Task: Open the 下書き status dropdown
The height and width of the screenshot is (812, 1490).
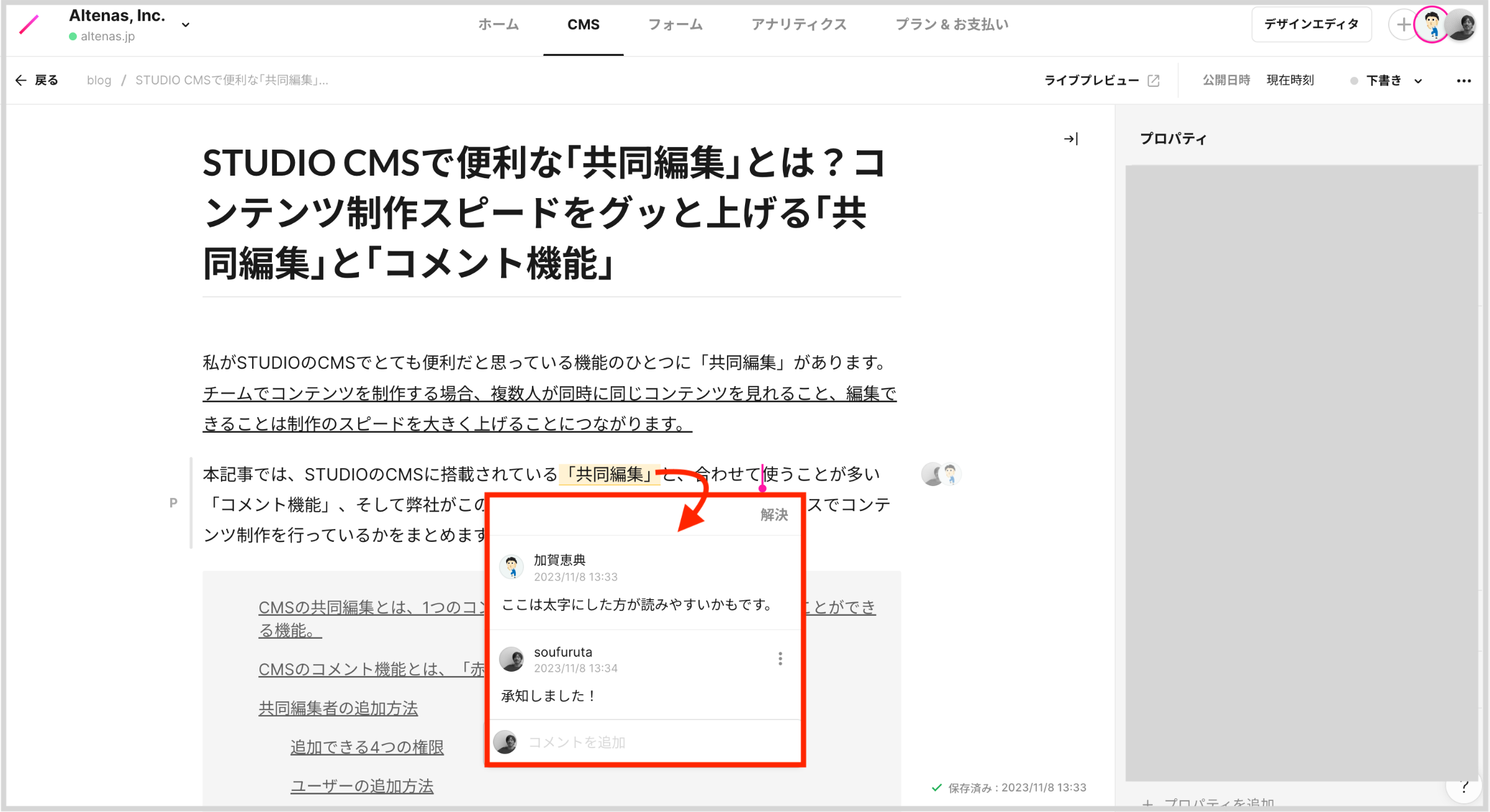Action: (1387, 81)
